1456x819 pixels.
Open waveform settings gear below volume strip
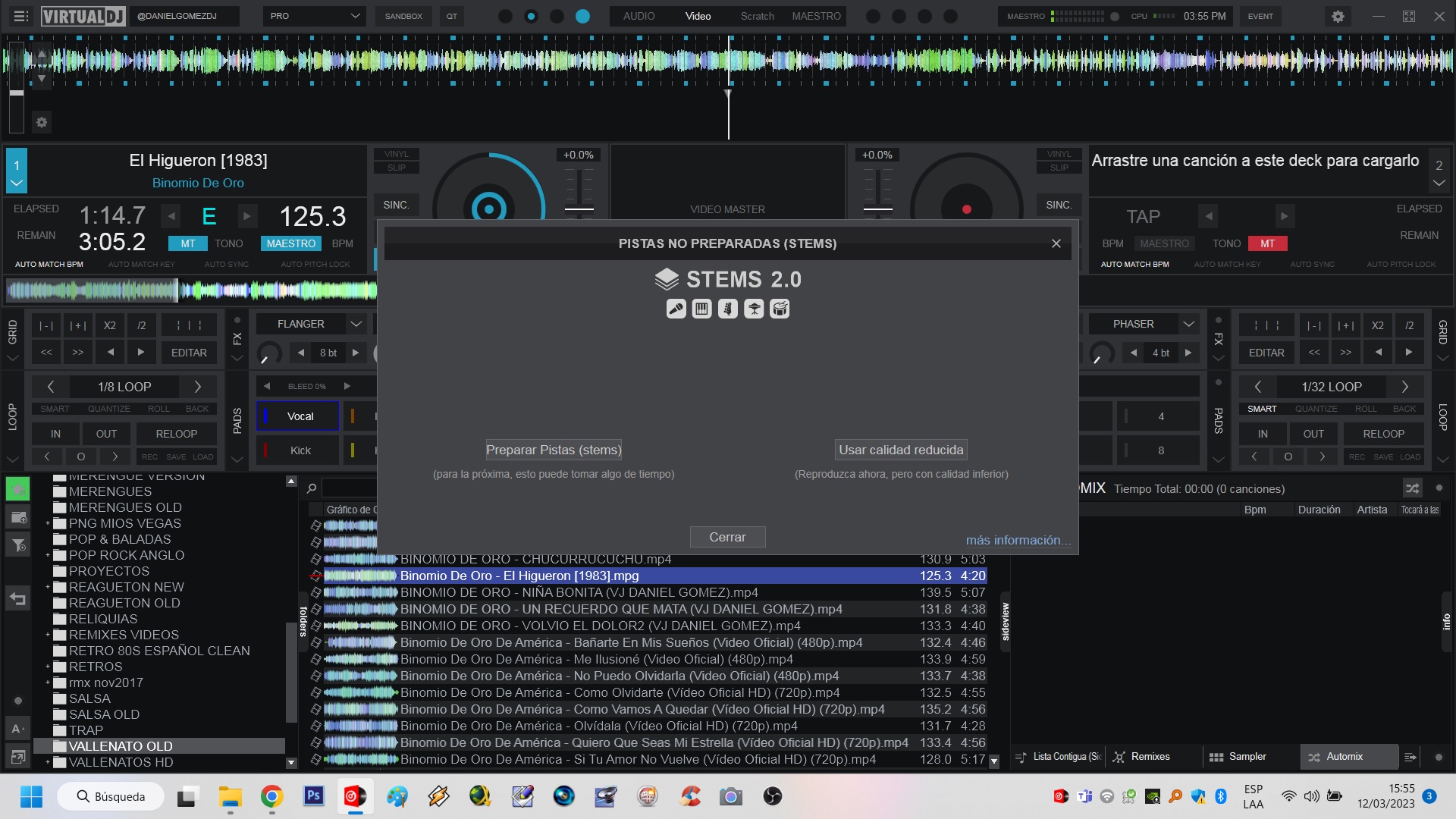(42, 122)
